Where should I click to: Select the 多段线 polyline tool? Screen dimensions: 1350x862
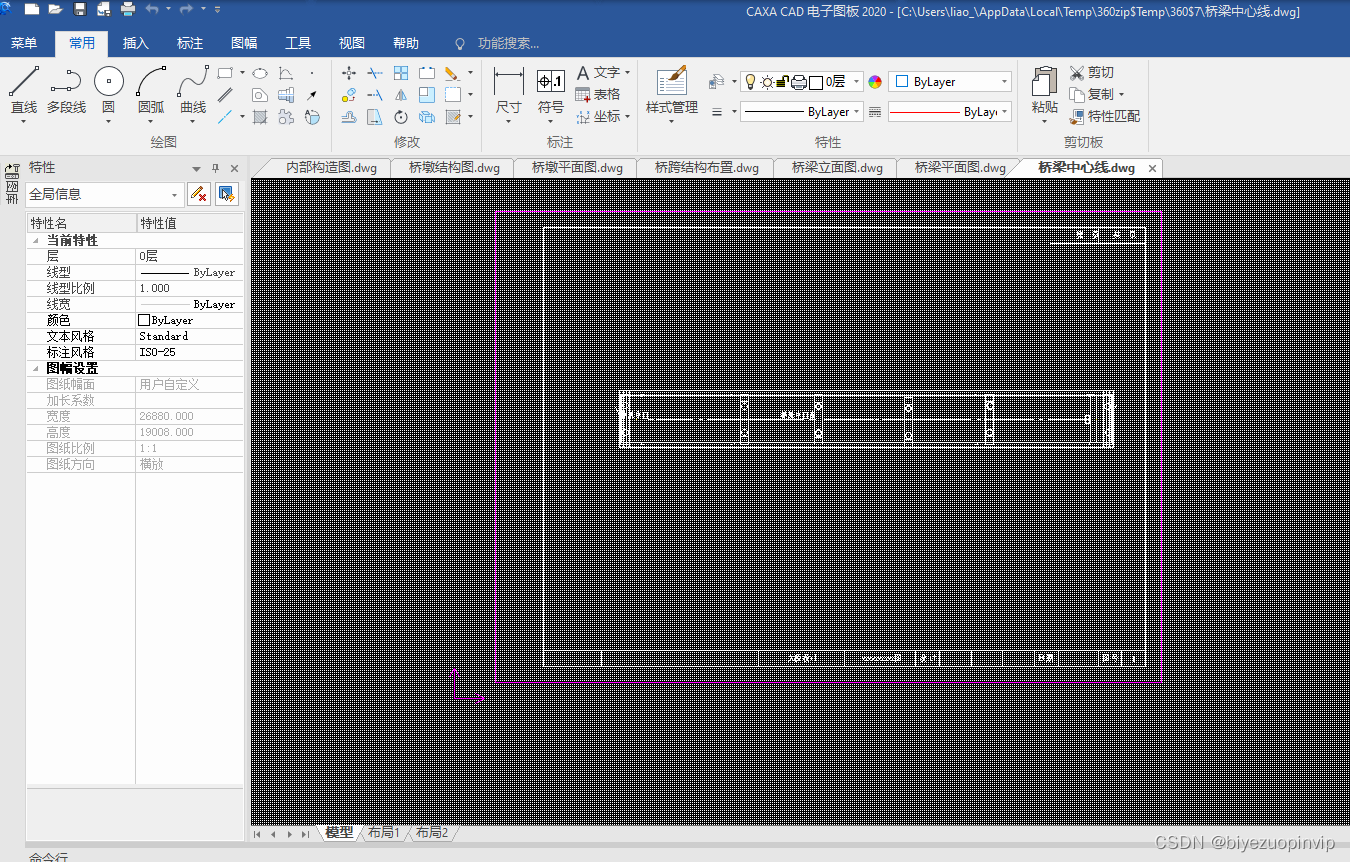[x=66, y=90]
